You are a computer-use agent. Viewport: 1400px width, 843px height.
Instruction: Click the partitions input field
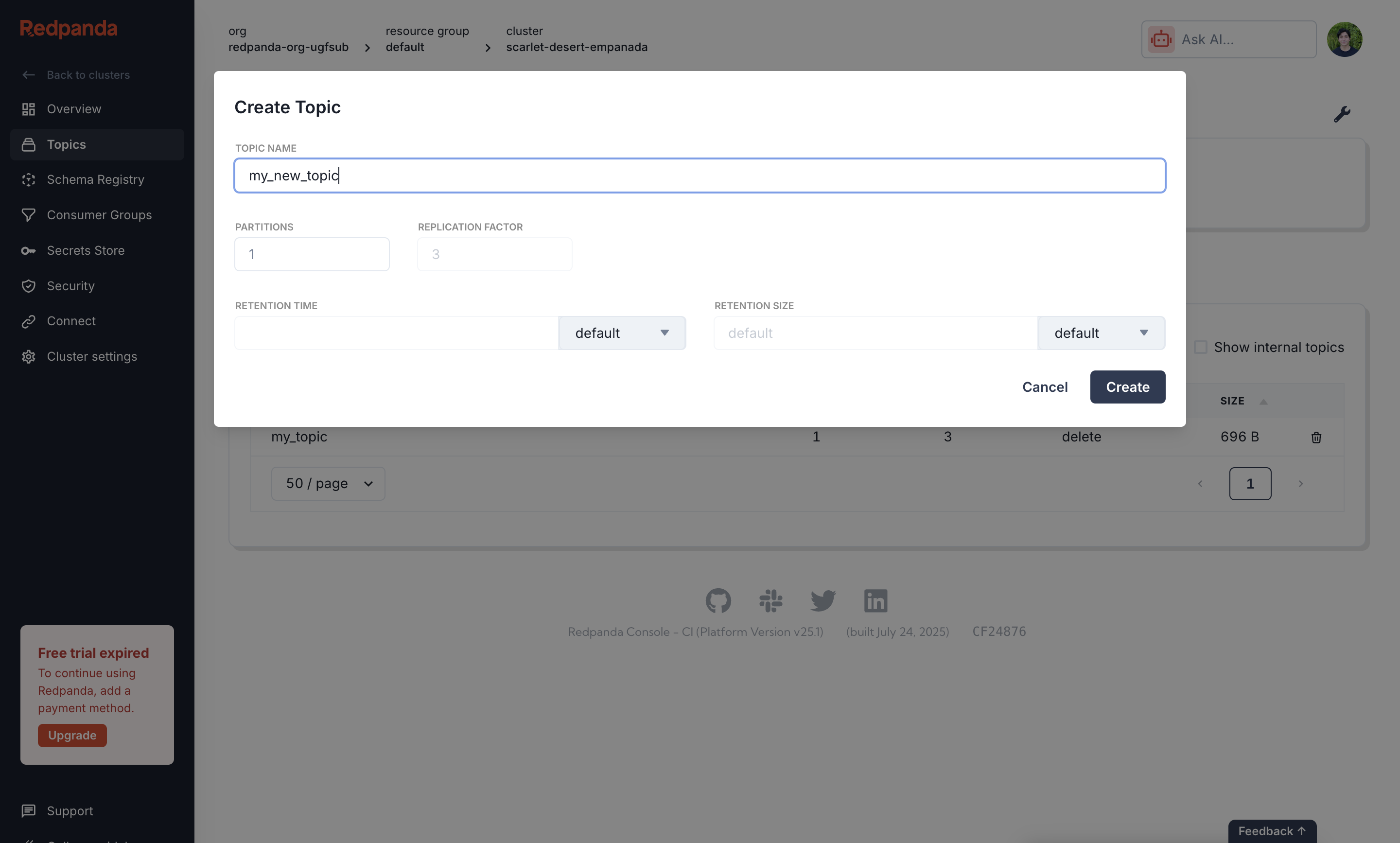click(311, 254)
